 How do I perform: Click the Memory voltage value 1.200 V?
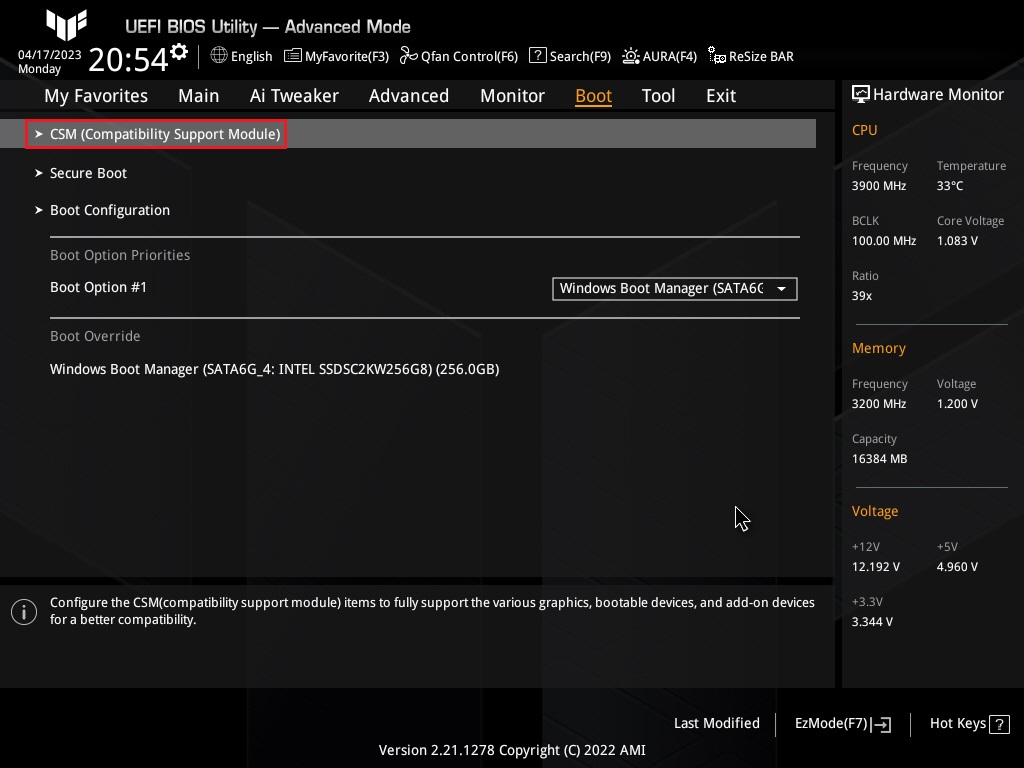[957, 404]
